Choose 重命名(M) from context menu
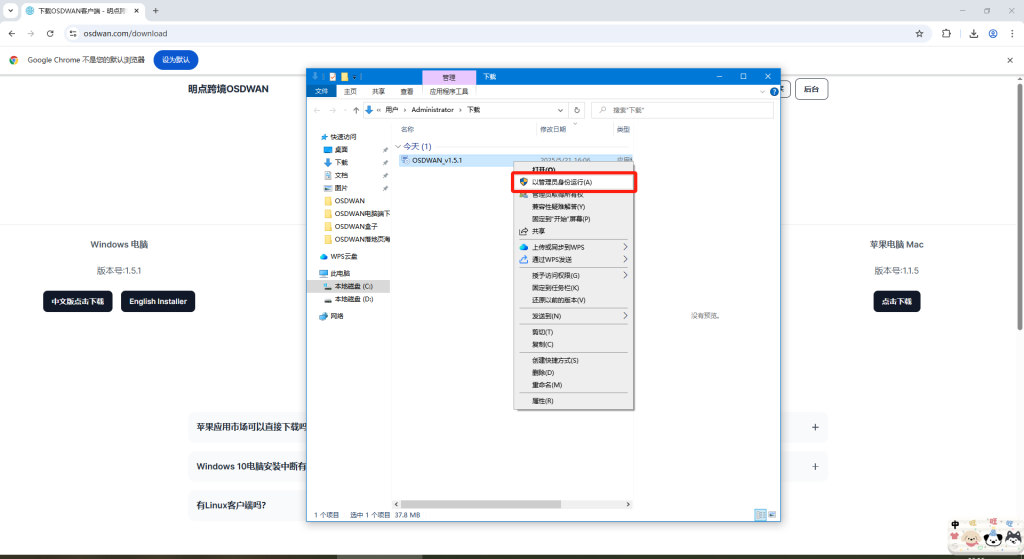Screen dimensions: 1024x559 click(573, 385)
